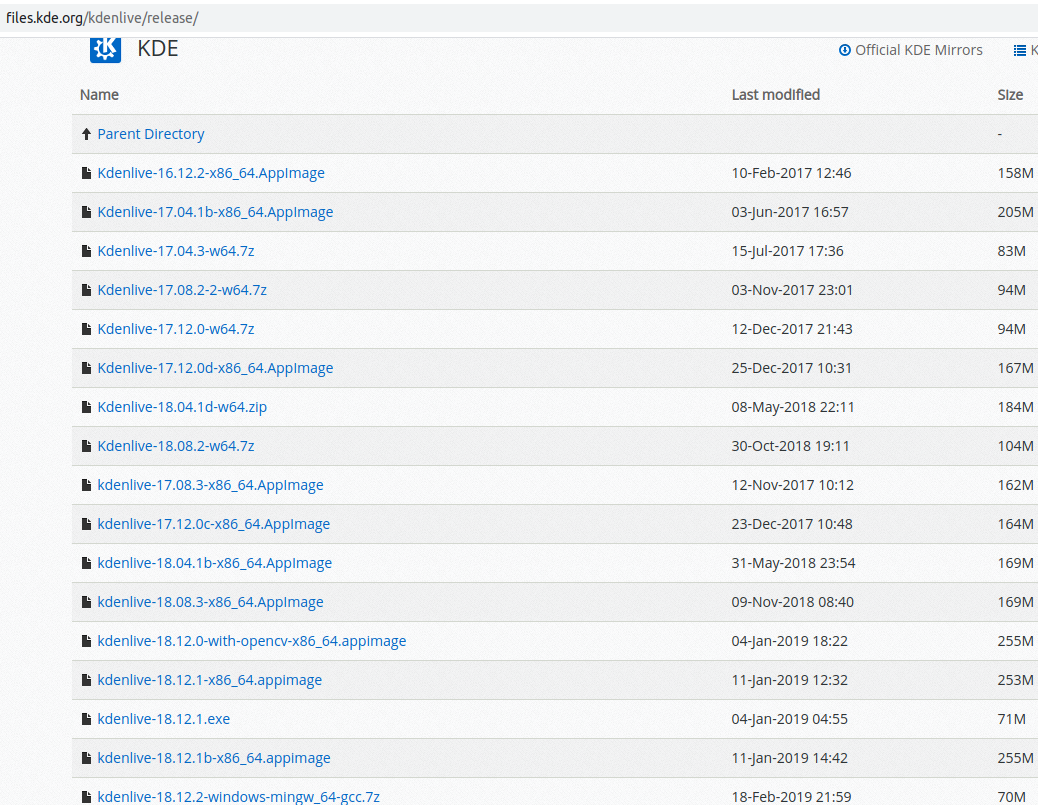Click file icon beside kdenlive-17.12.0c-x86_64.AppImage

click(x=86, y=525)
